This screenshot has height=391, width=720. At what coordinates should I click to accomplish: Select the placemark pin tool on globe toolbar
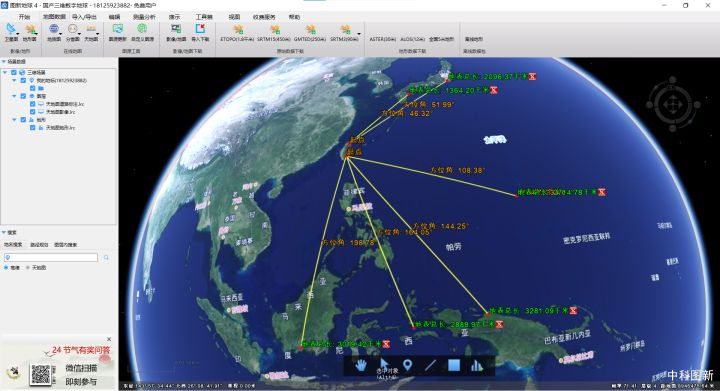click(407, 365)
